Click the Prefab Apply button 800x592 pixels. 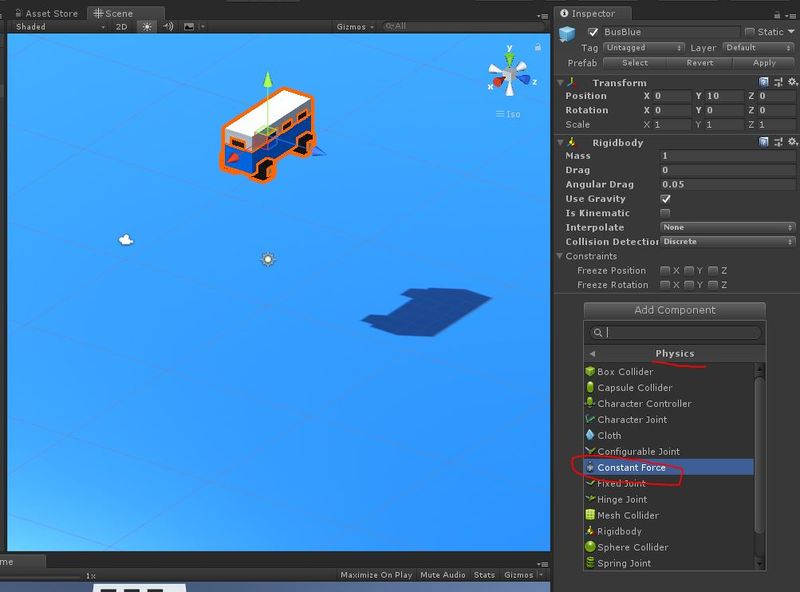(x=764, y=63)
